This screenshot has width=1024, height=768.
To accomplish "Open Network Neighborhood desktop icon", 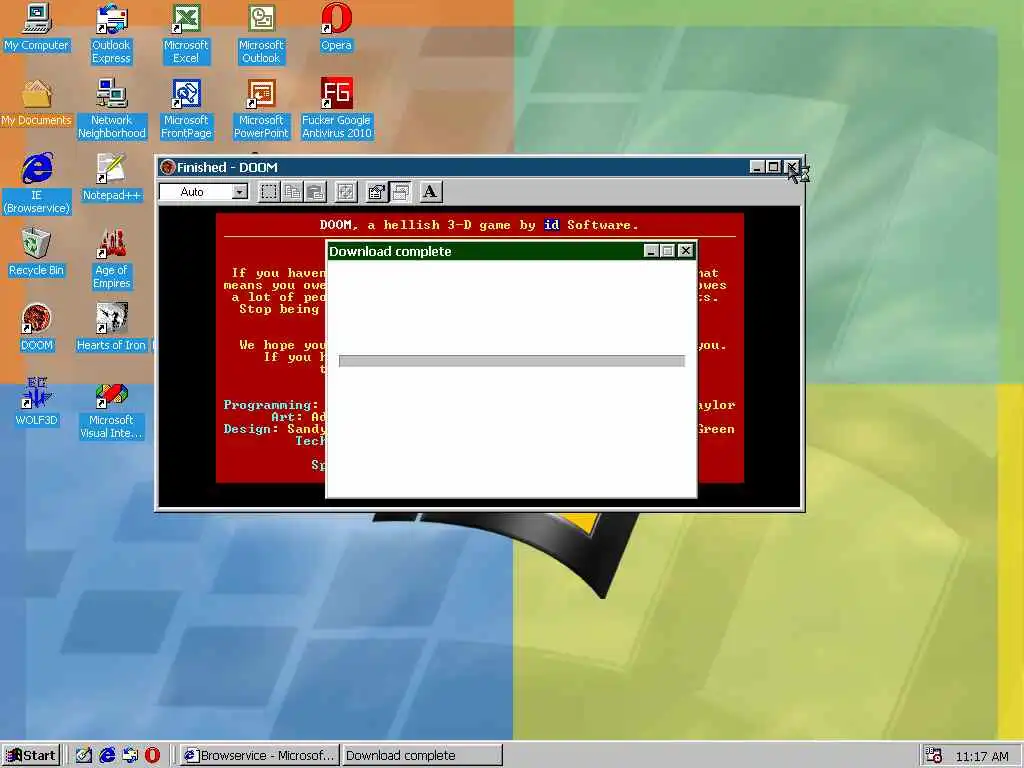I will click(x=112, y=109).
